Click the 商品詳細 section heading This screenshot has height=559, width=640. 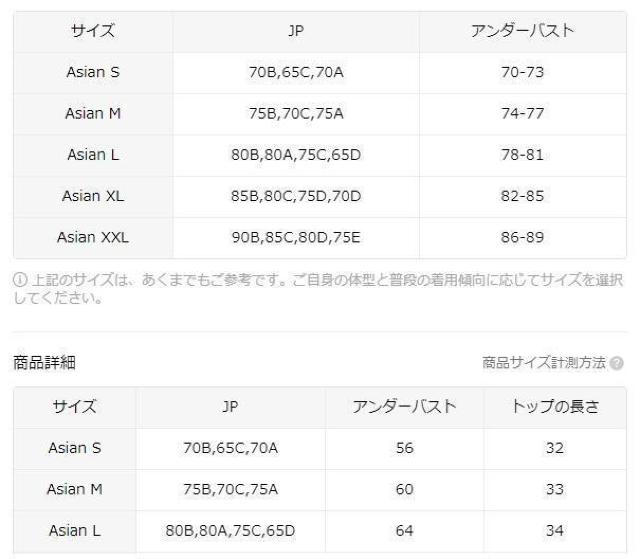[x=44, y=363]
